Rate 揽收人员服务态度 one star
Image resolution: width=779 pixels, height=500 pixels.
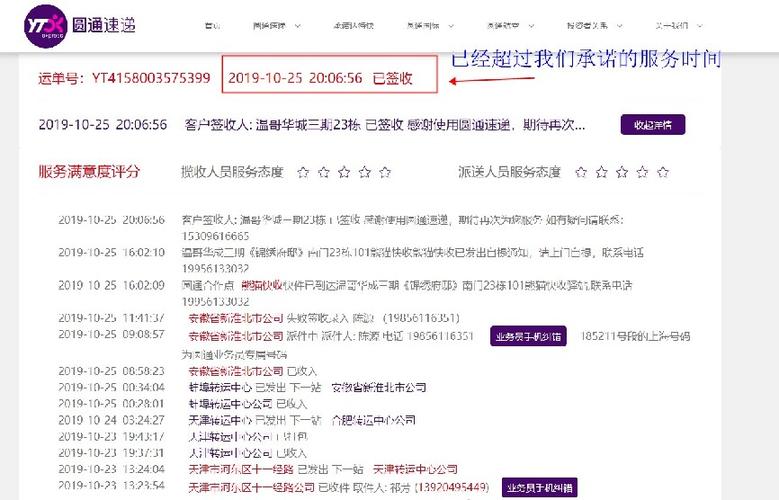coord(303,172)
